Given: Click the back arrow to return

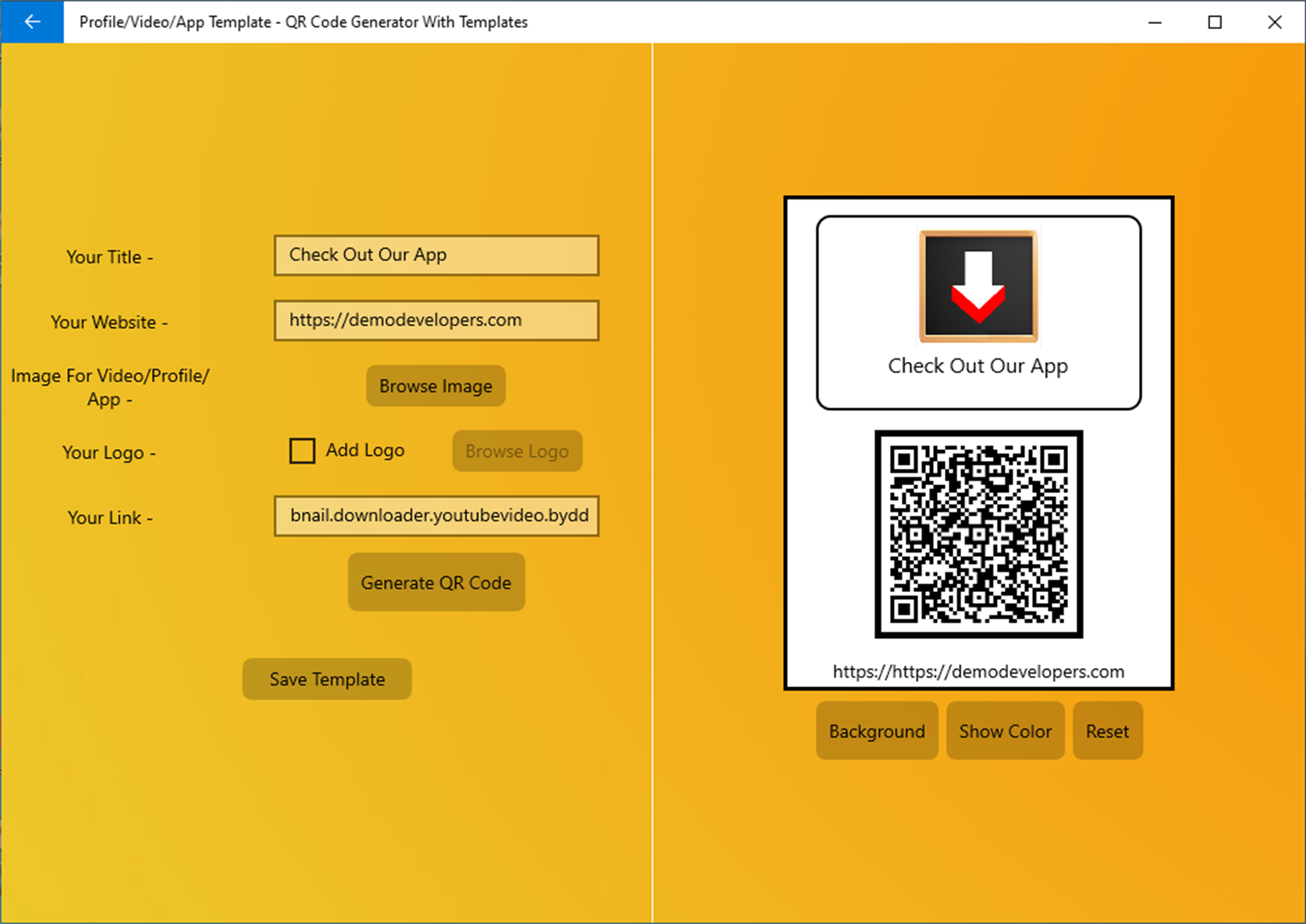Looking at the screenshot, I should (32, 22).
